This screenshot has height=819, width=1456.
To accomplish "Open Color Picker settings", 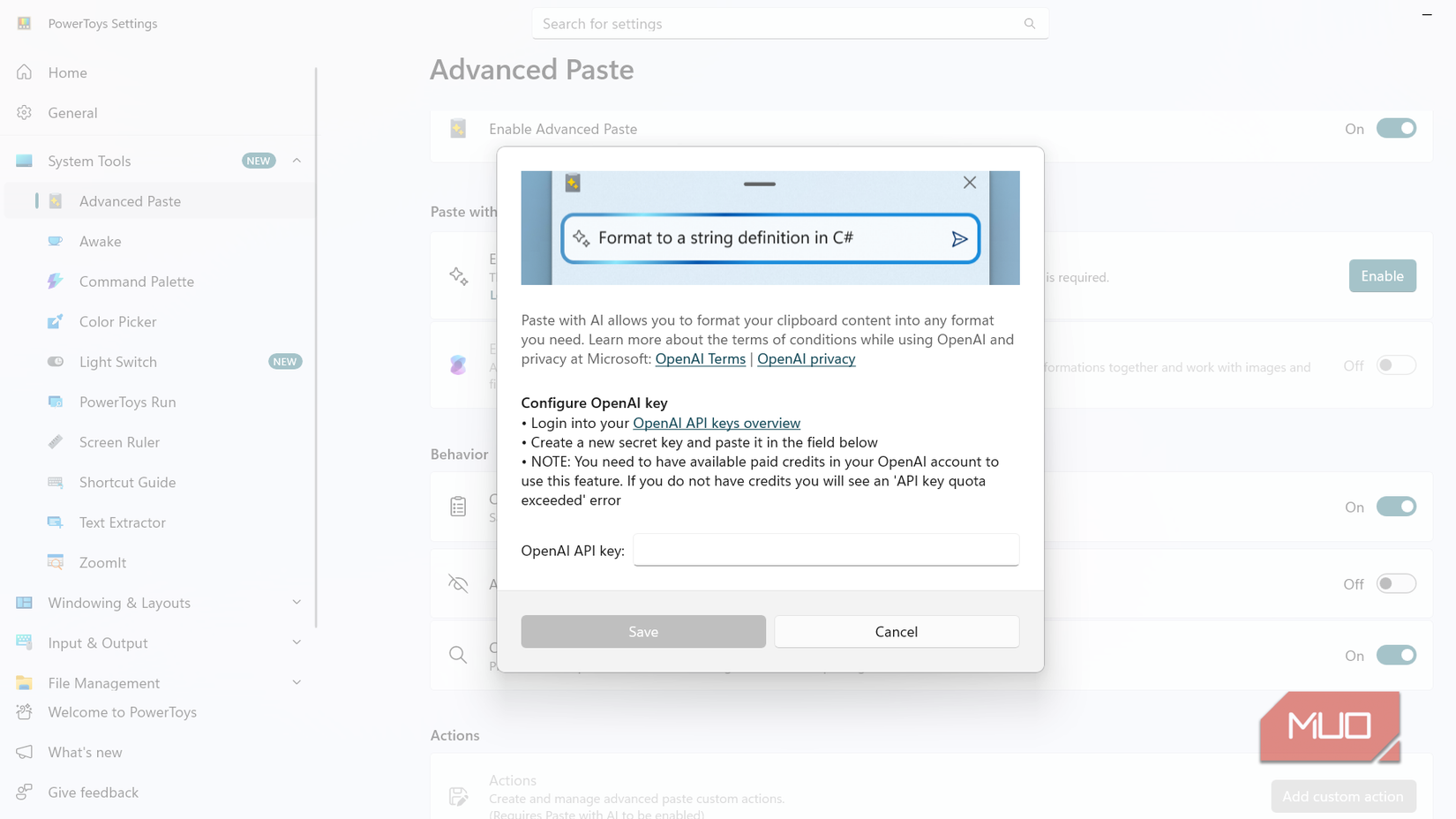I will 117,321.
